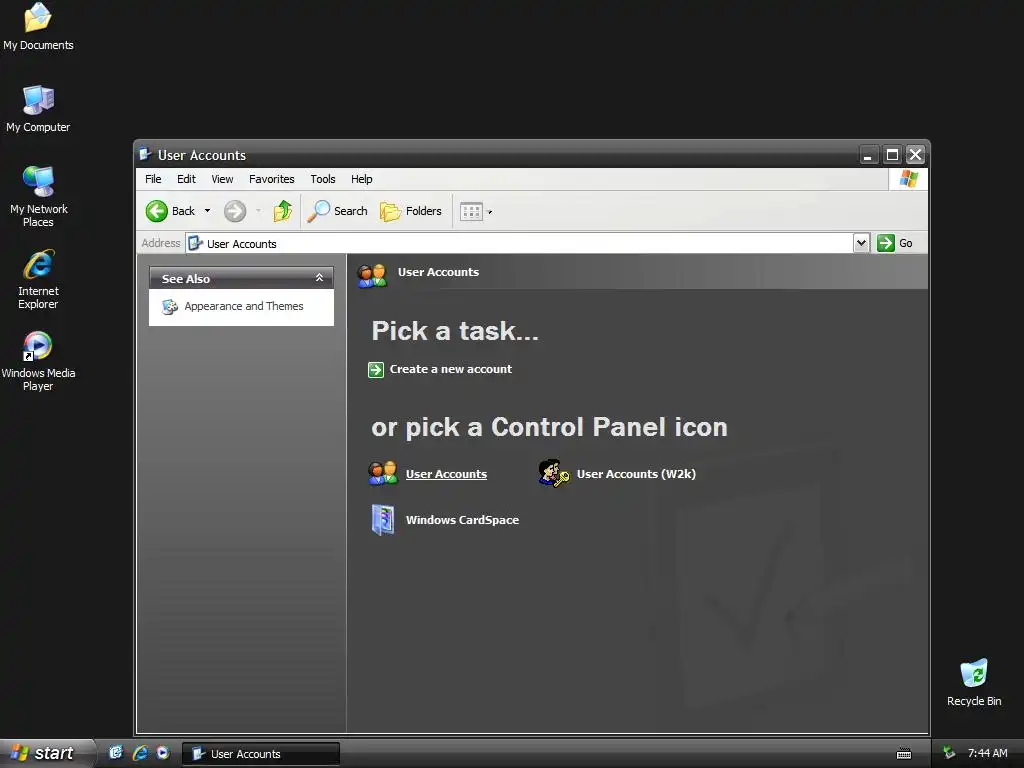Select the Windows Media Player desktop icon

39,361
